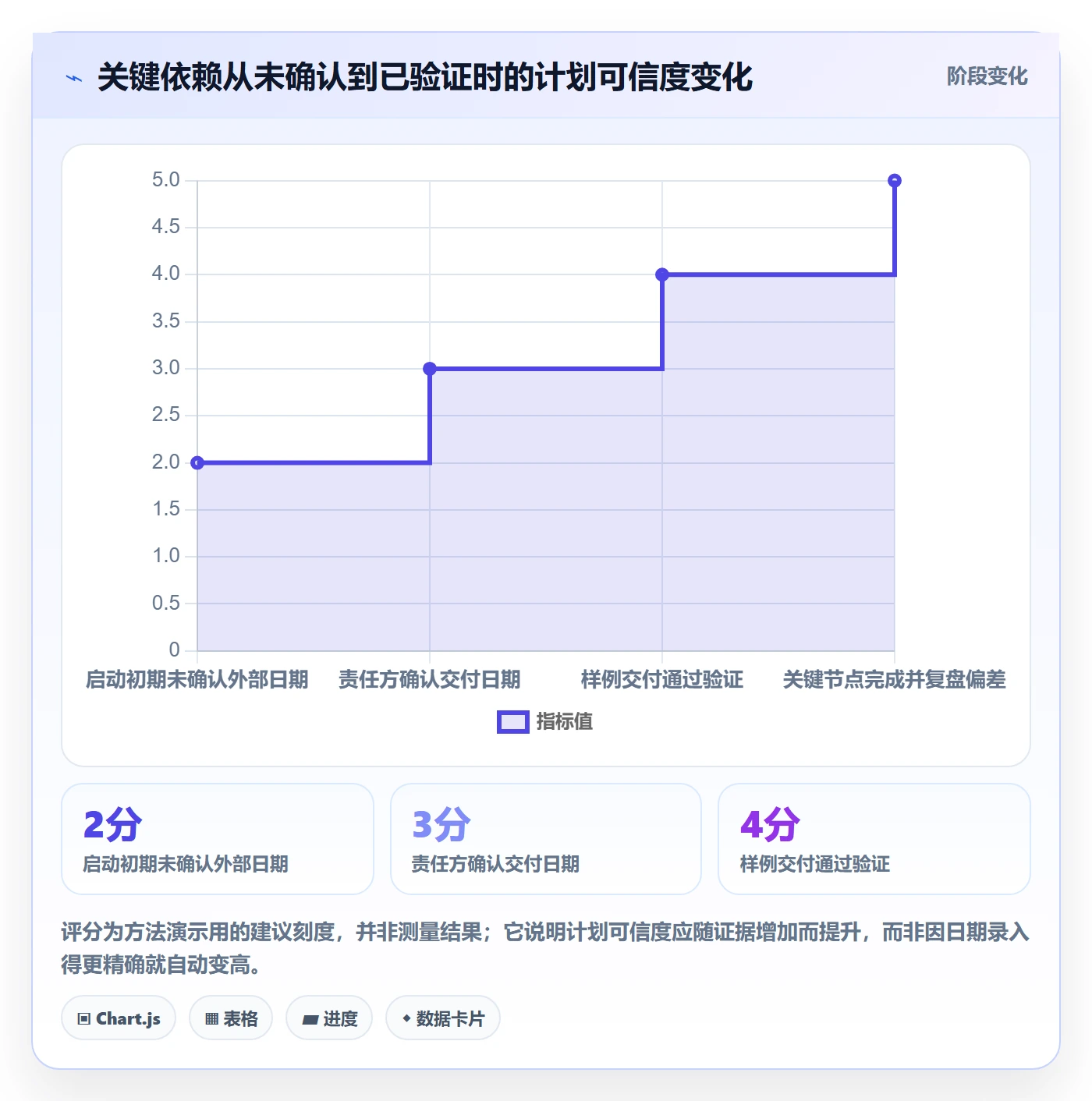This screenshot has height=1101, width=1092.
Task: Select the data point at 4.0 value
Action: pyautogui.click(x=662, y=274)
